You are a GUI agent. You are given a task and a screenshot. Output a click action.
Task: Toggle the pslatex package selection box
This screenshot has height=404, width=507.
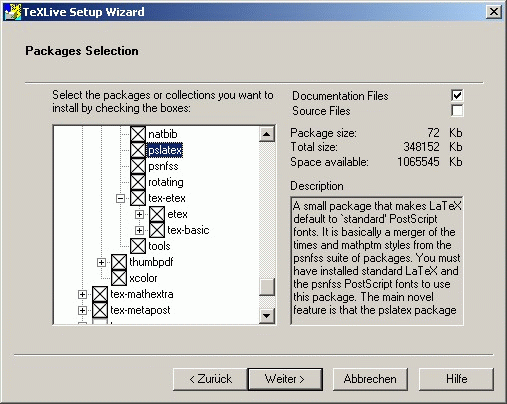click(x=138, y=150)
